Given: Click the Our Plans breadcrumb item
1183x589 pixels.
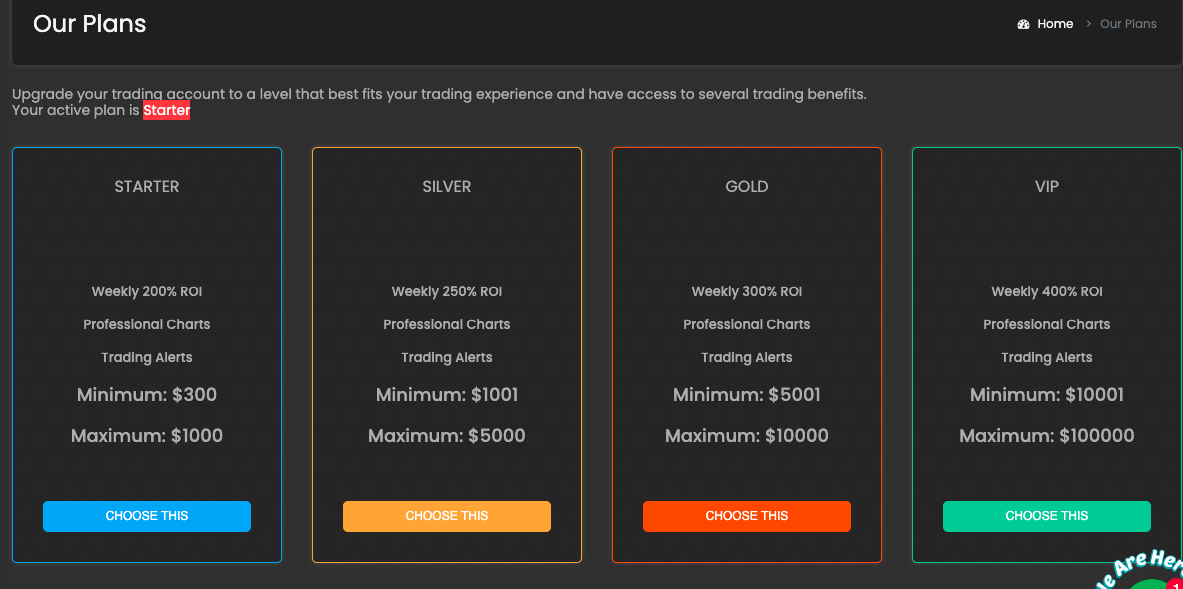Looking at the screenshot, I should pos(1128,24).
